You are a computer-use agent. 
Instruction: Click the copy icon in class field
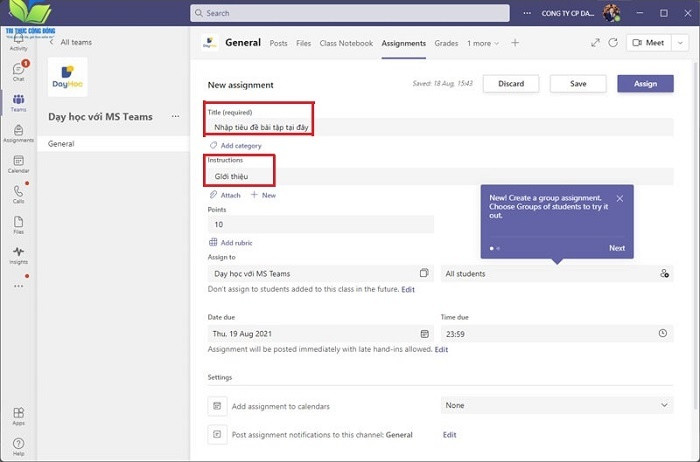(424, 273)
